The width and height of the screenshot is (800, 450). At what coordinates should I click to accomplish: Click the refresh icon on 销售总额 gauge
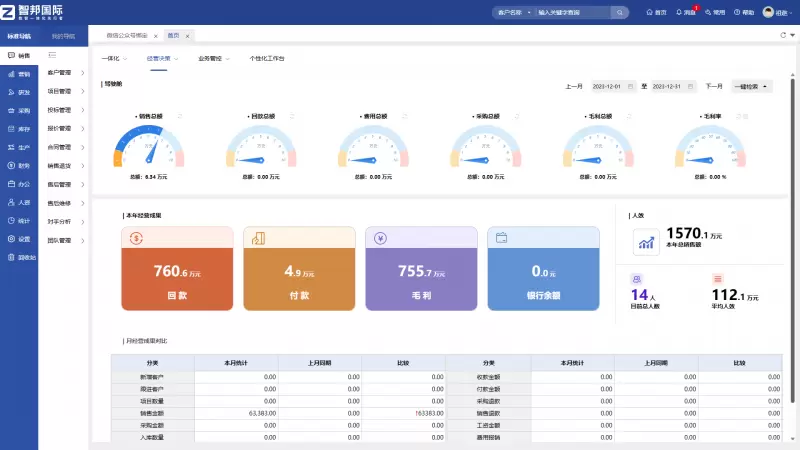[180, 116]
